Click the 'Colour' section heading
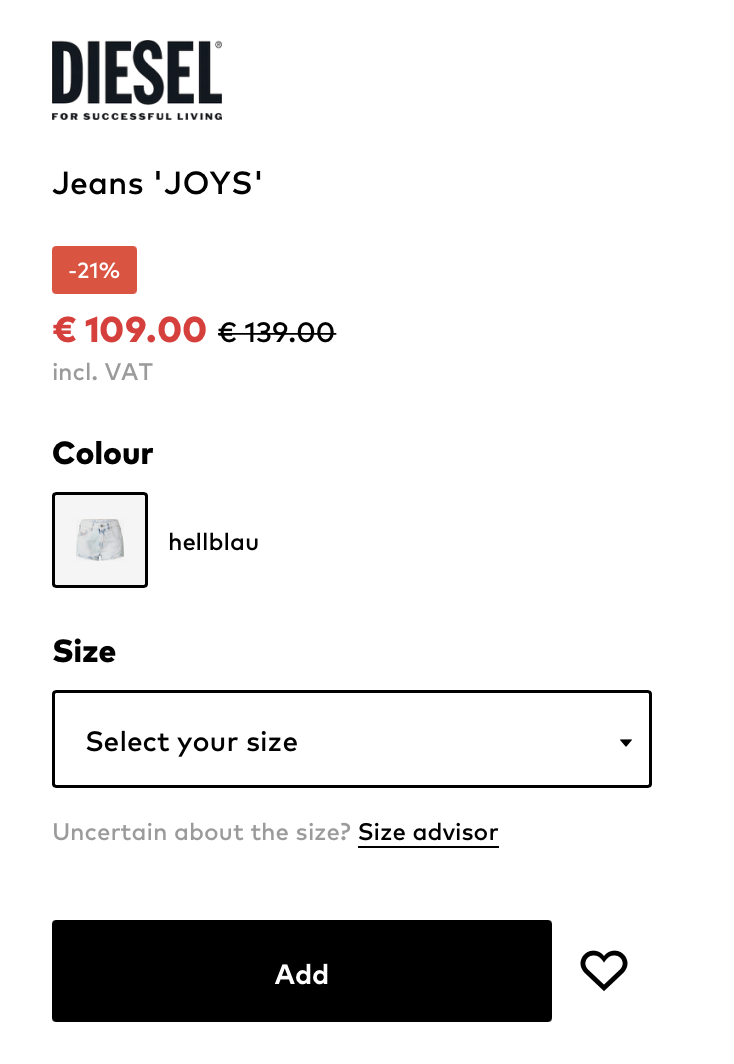Screen dimensions: 734x1064 coord(102,453)
